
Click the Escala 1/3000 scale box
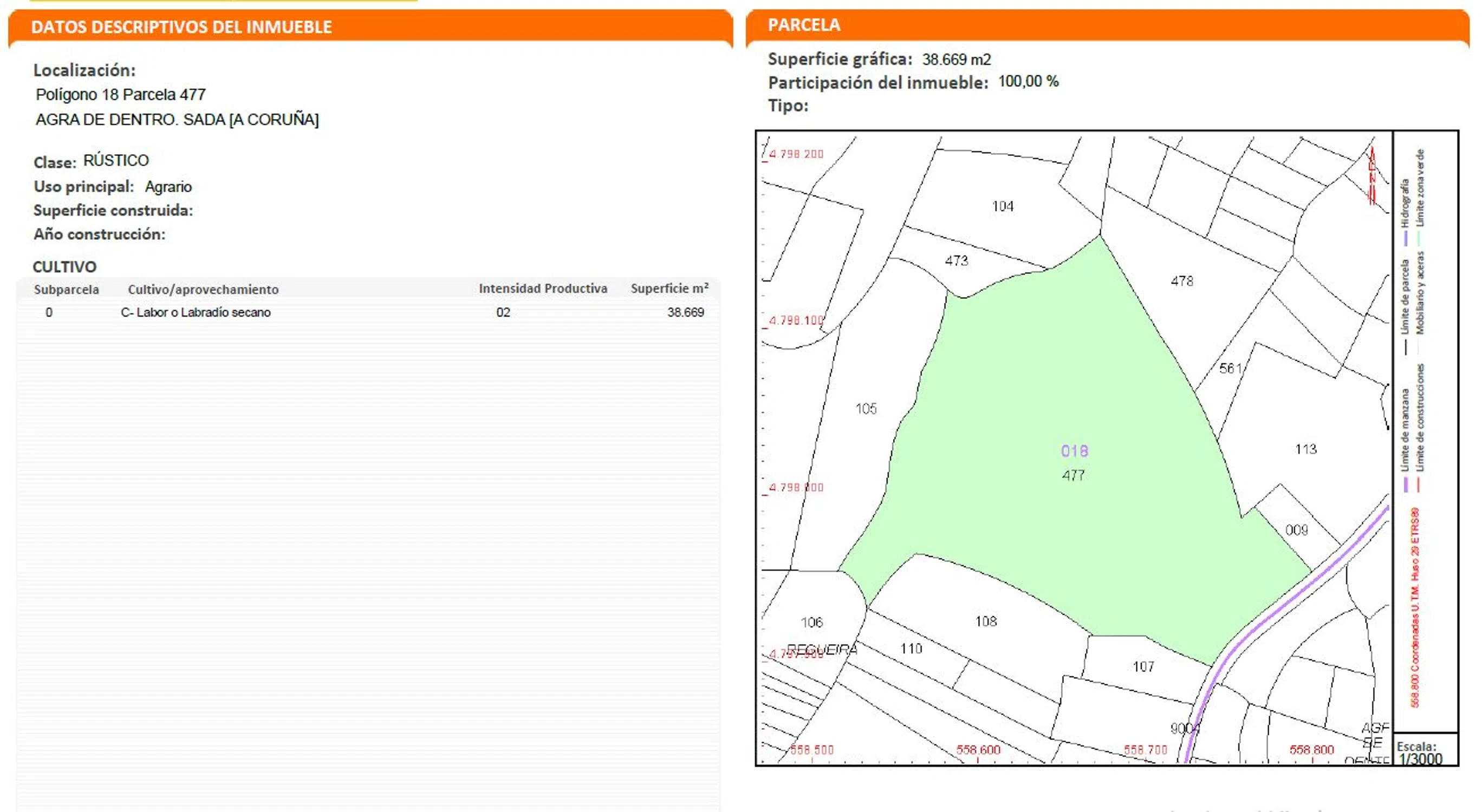tap(1425, 750)
